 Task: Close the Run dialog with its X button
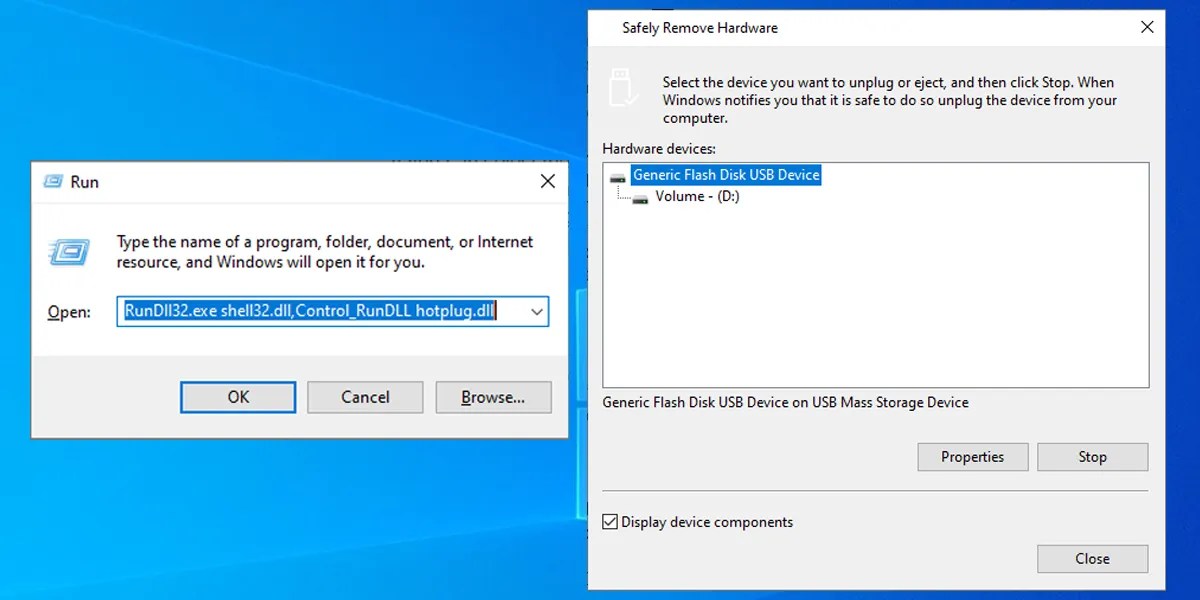[x=547, y=181]
